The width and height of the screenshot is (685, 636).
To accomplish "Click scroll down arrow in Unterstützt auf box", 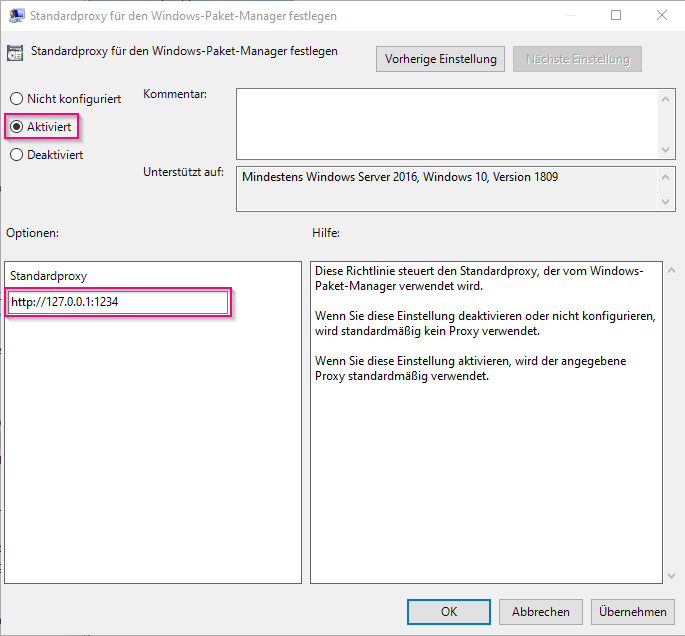I will pos(665,201).
